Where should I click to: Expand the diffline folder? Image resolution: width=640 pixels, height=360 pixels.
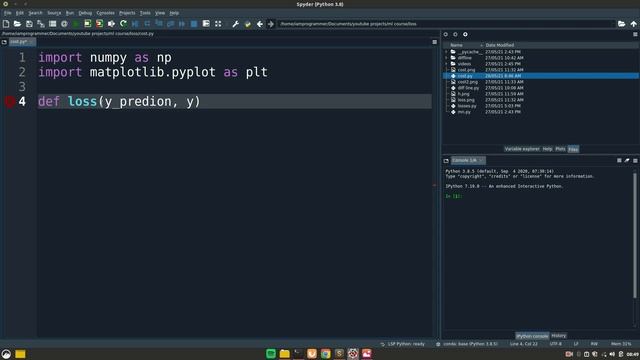446,58
